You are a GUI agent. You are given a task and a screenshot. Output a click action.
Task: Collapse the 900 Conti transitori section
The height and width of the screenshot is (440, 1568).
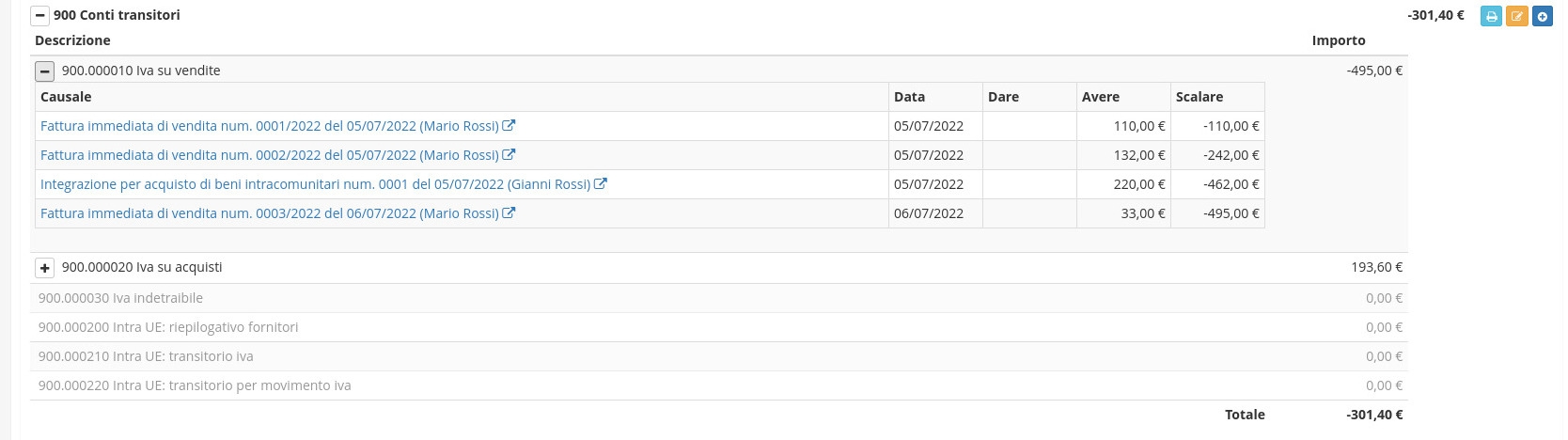(39, 16)
